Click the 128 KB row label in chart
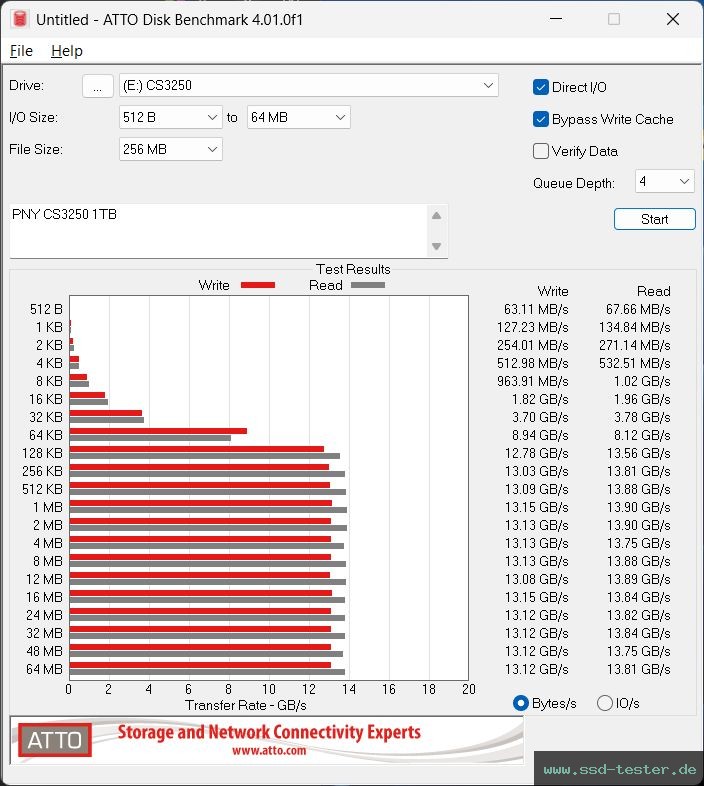The width and height of the screenshot is (704, 786). click(x=42, y=453)
